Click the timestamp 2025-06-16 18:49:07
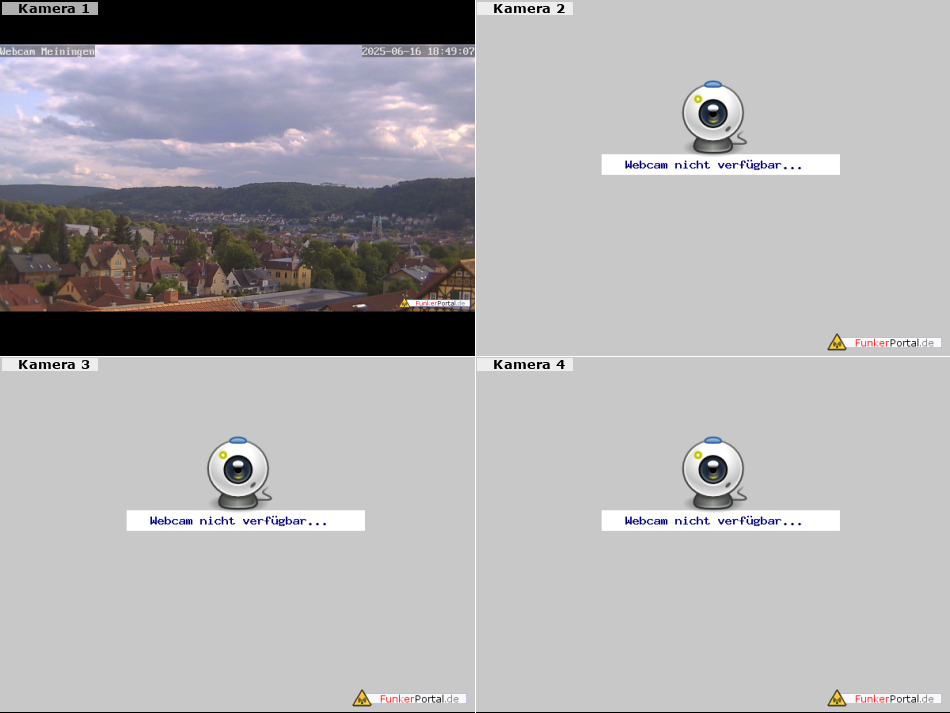 (x=418, y=51)
